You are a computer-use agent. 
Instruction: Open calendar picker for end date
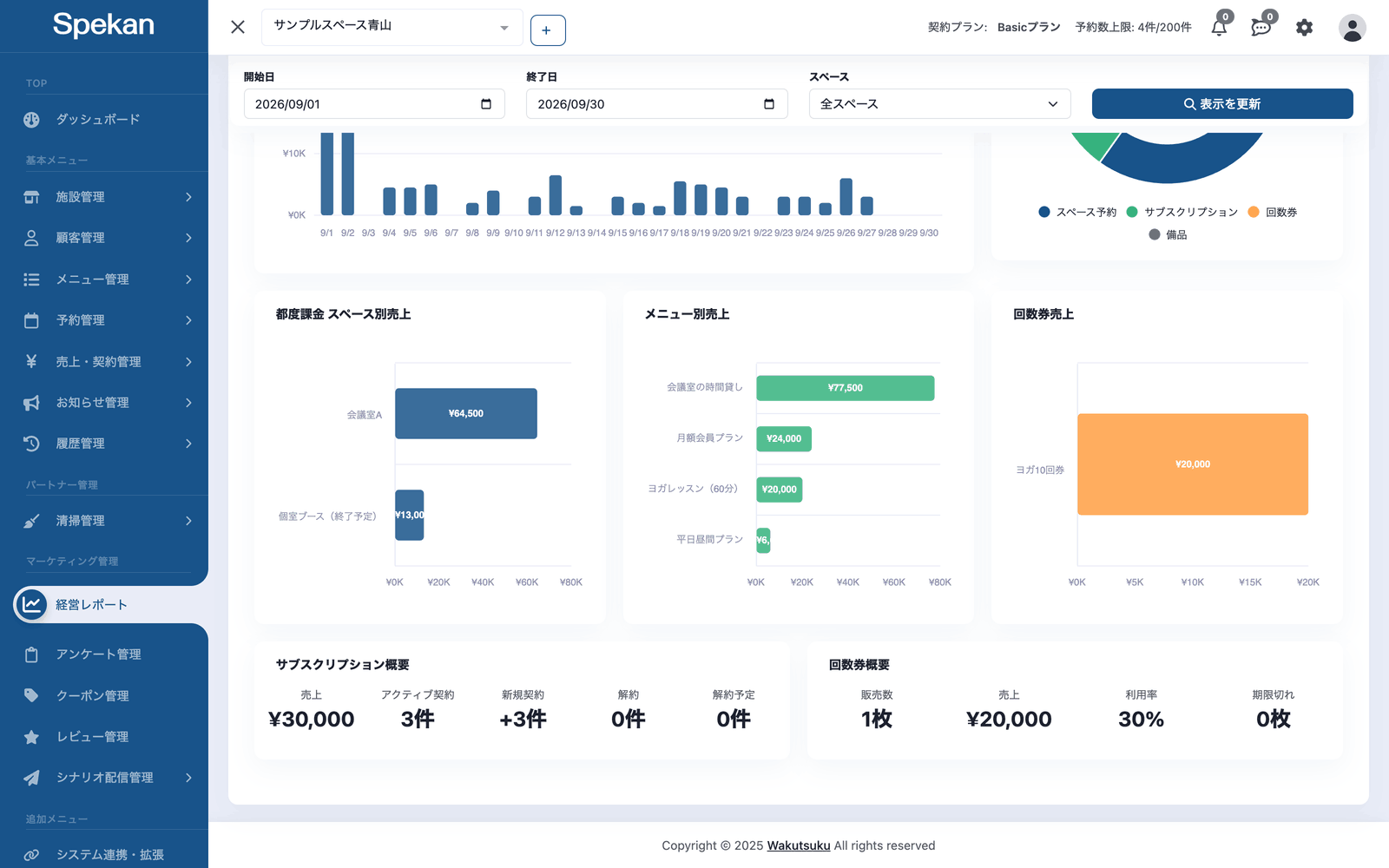(768, 104)
